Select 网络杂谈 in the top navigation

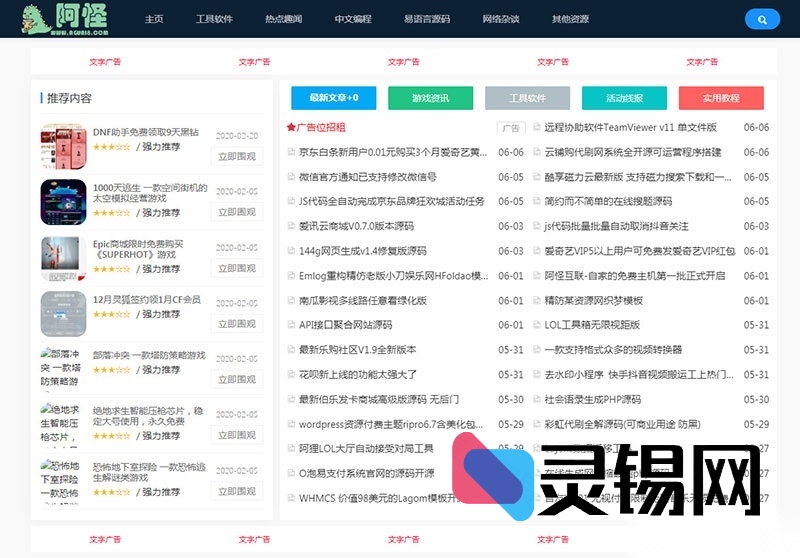point(501,19)
